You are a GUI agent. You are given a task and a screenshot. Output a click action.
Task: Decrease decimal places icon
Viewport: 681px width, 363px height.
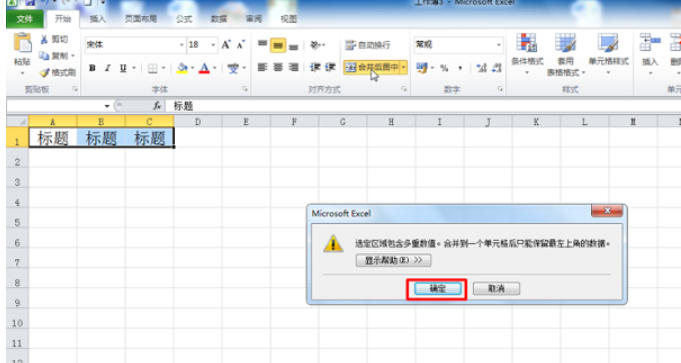tap(496, 67)
